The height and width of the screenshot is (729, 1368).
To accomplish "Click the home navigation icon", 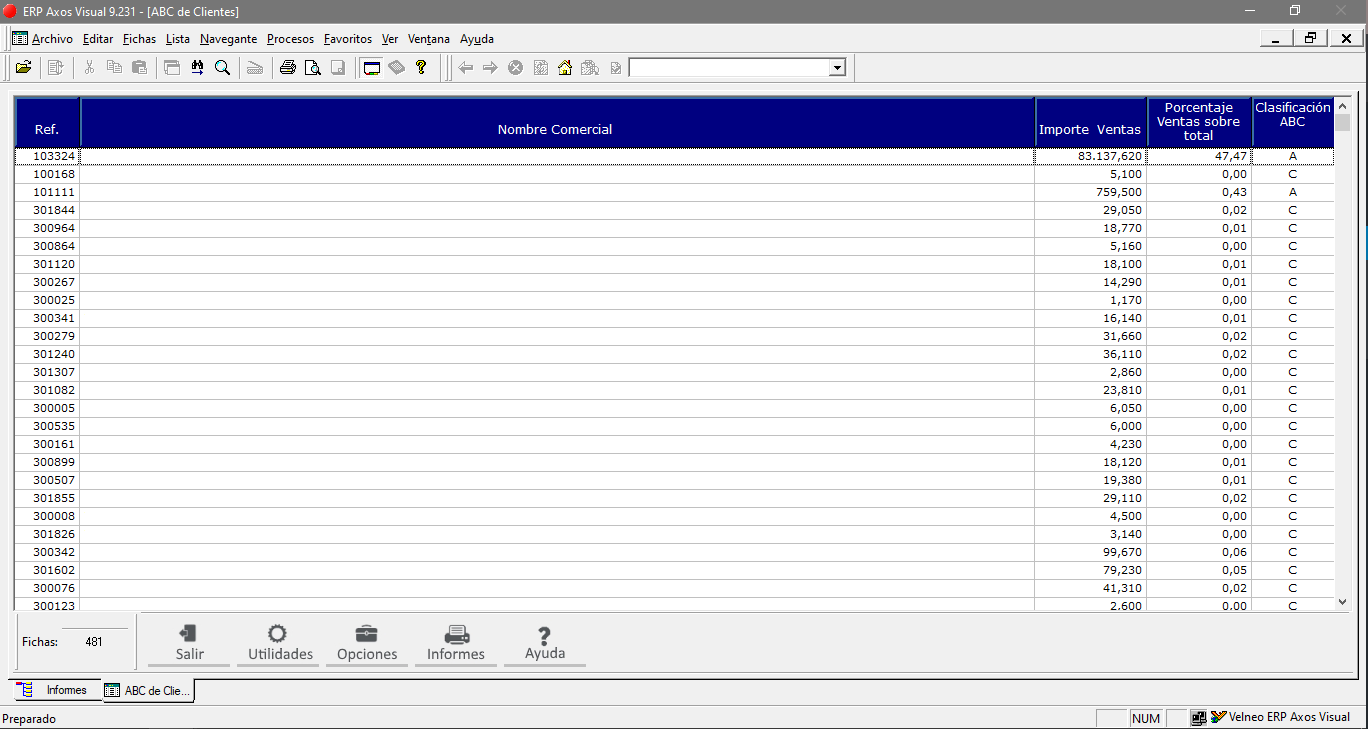I will coord(565,68).
